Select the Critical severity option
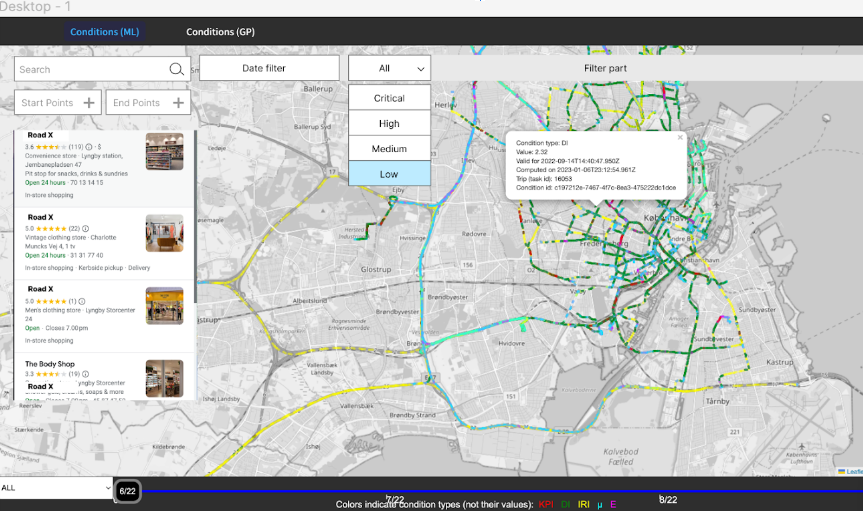863x511 pixels. (389, 98)
